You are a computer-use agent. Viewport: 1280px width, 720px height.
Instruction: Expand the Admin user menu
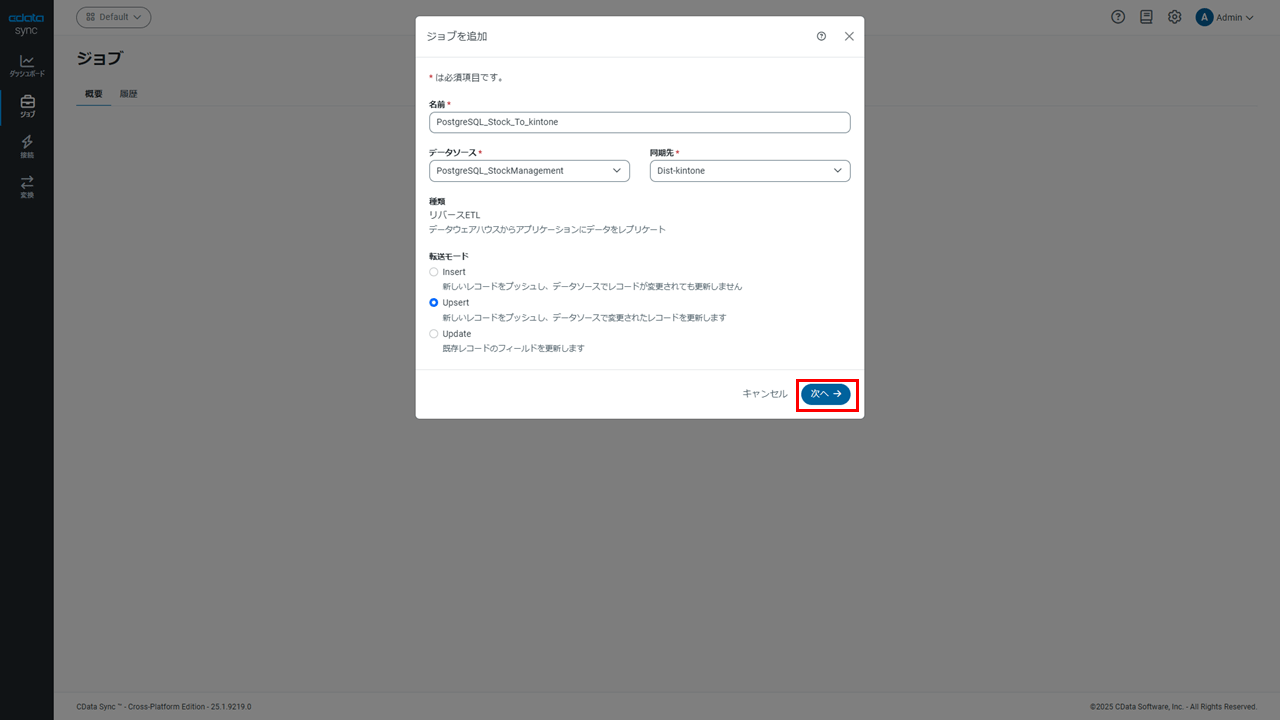click(x=1235, y=17)
